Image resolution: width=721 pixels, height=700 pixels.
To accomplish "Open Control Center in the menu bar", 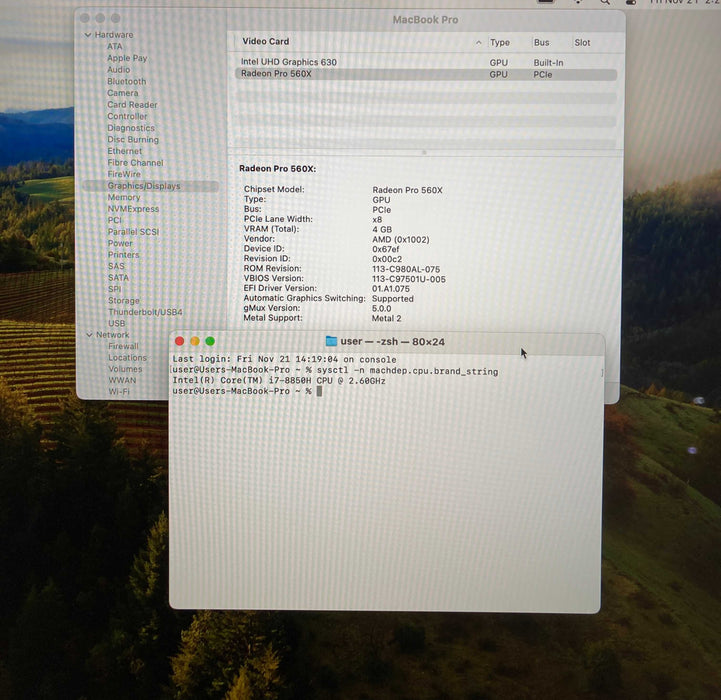I will (x=631, y=2).
